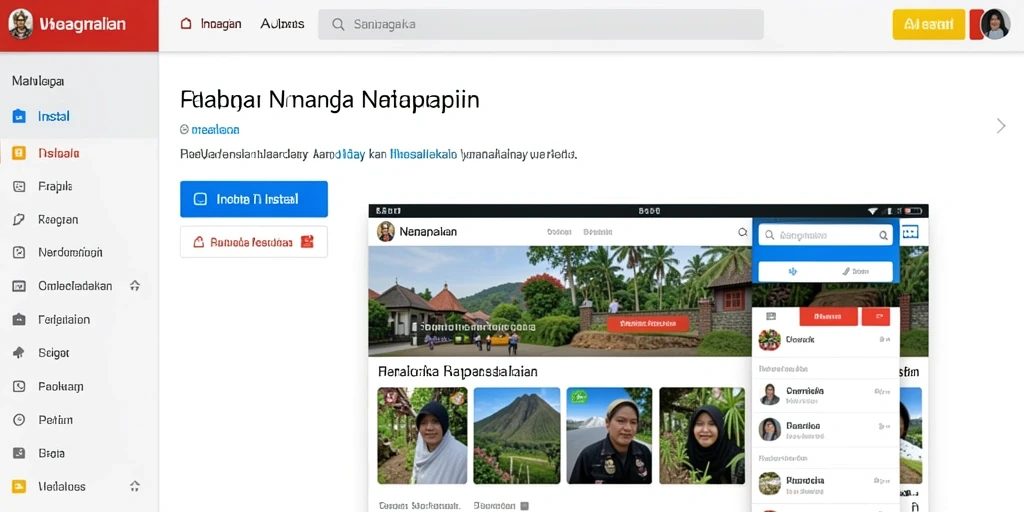
Task: Click the magnifier beside preview header tabs
Action: pyautogui.click(x=743, y=232)
